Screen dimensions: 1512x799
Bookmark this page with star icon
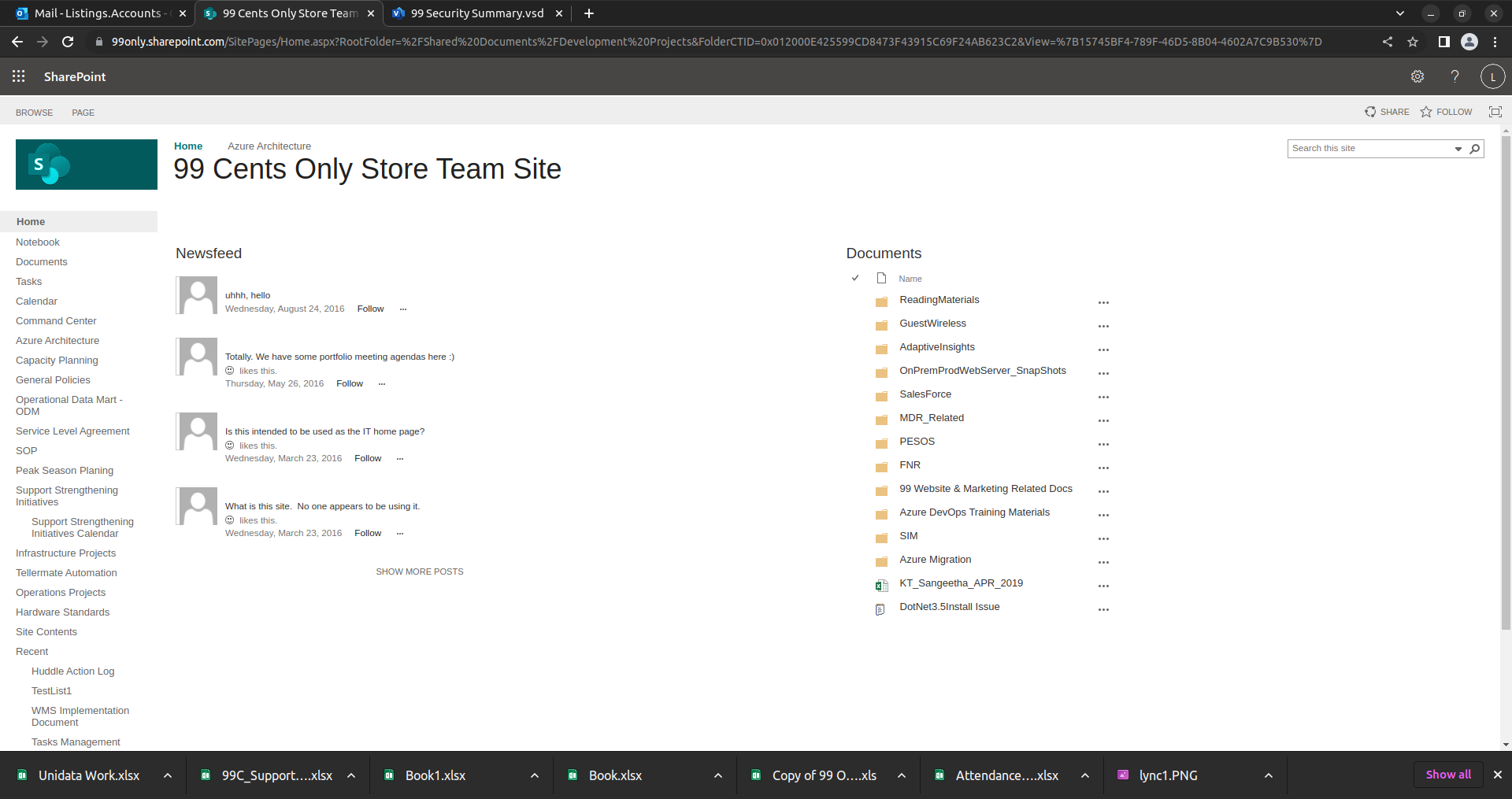[1413, 42]
